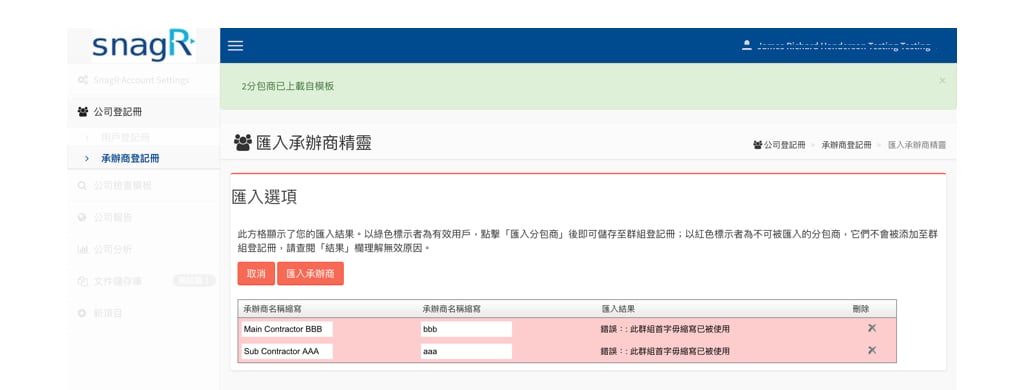Click the badge beside 文件儲存庫
The image size is (1024, 390).
coord(193,281)
